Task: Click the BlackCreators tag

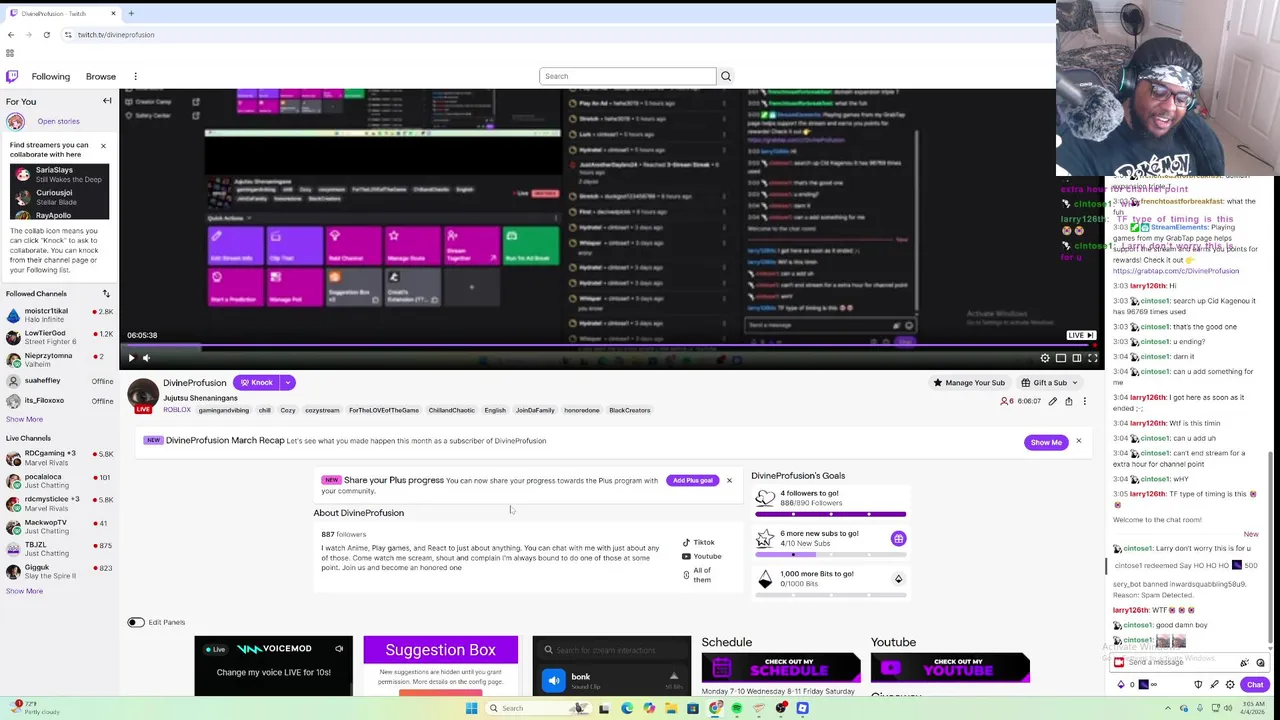Action: (630, 410)
